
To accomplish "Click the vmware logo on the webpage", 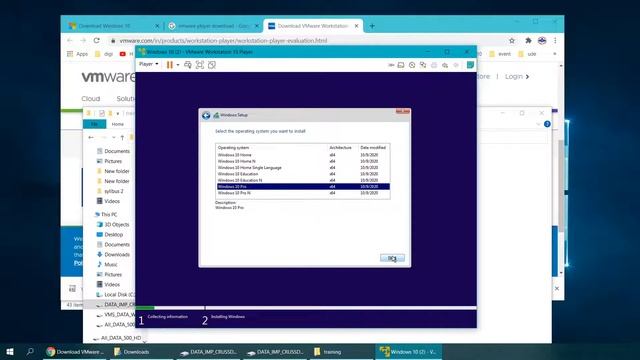I will click(109, 77).
